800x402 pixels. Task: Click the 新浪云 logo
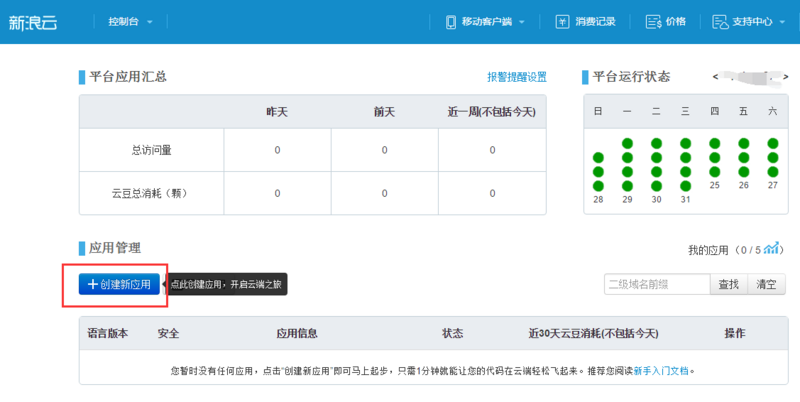[33, 21]
